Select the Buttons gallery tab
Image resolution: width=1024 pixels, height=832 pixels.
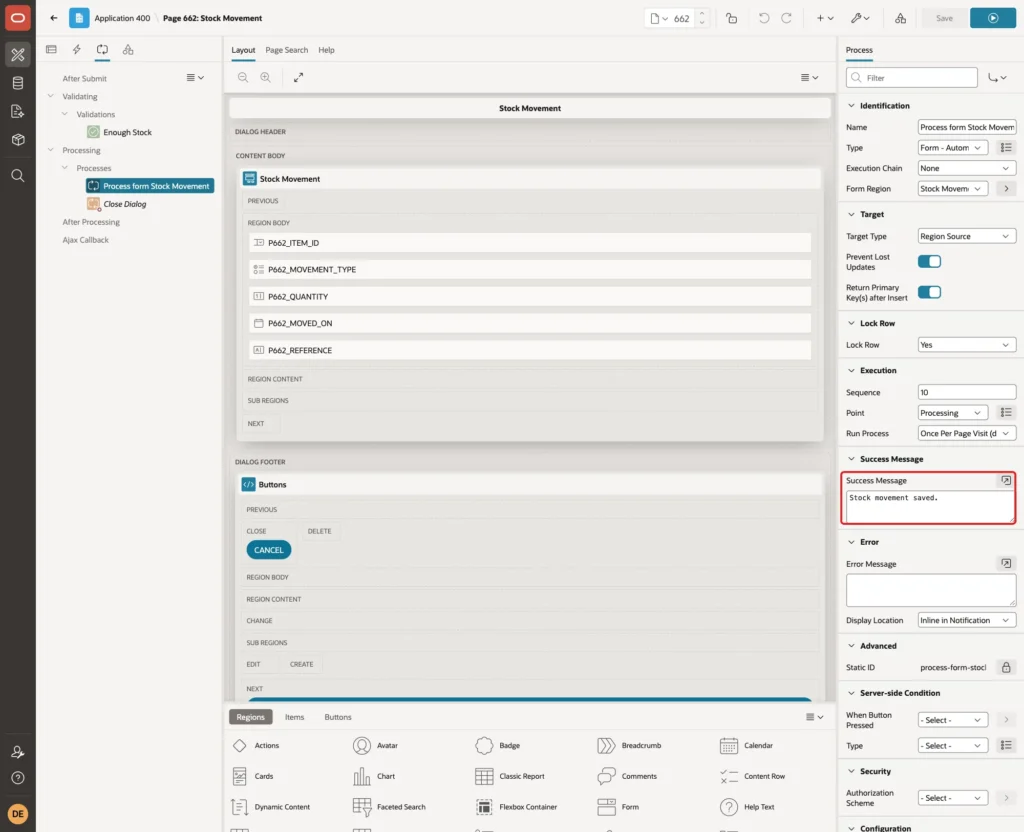[338, 717]
